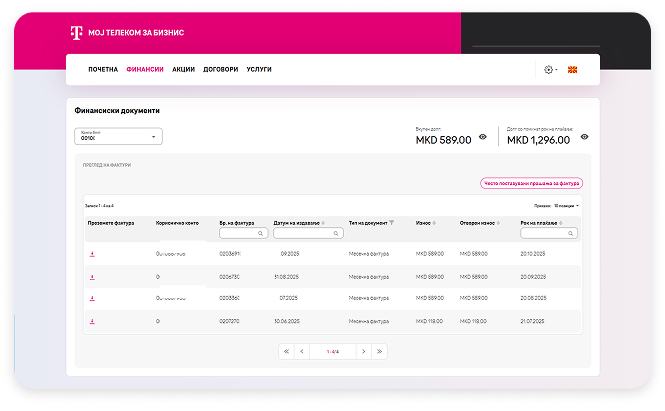Go to previous page of invoices

tap(302, 351)
